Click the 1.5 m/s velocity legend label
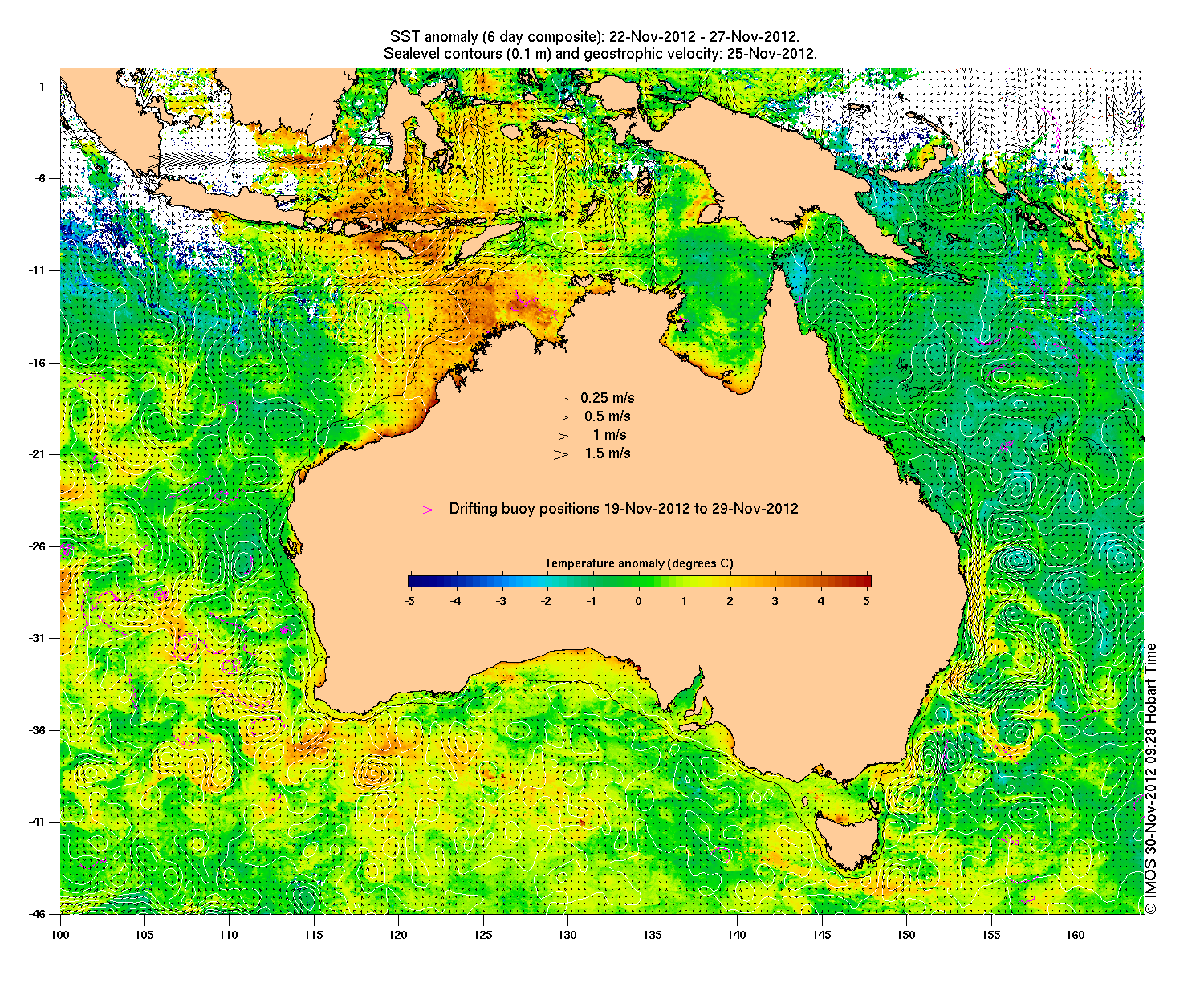This screenshot has width=1204, height=983. point(608,453)
